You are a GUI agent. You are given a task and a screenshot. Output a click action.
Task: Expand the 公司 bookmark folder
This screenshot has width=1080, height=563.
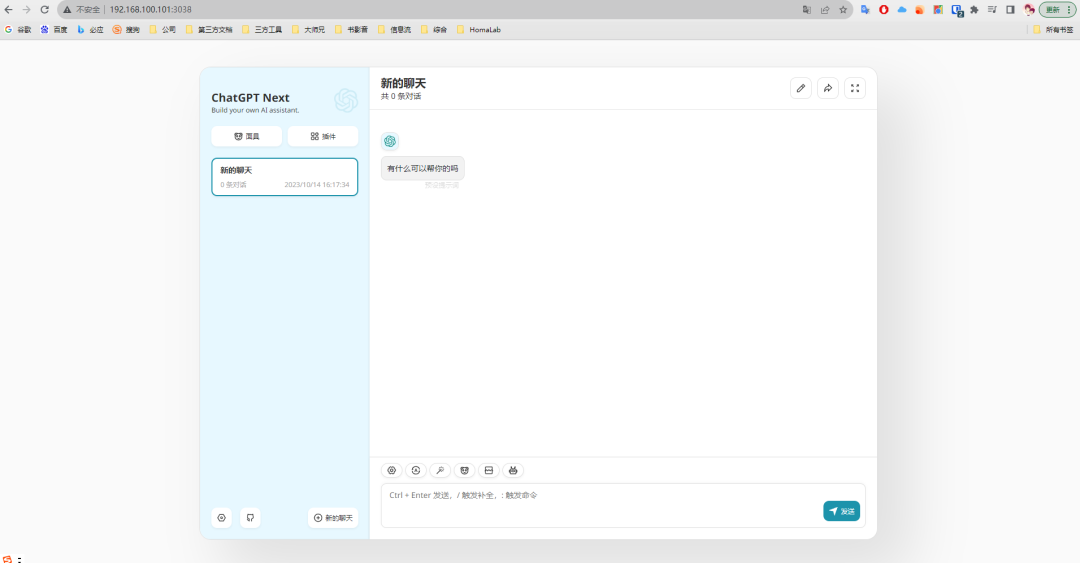pyautogui.click(x=163, y=30)
